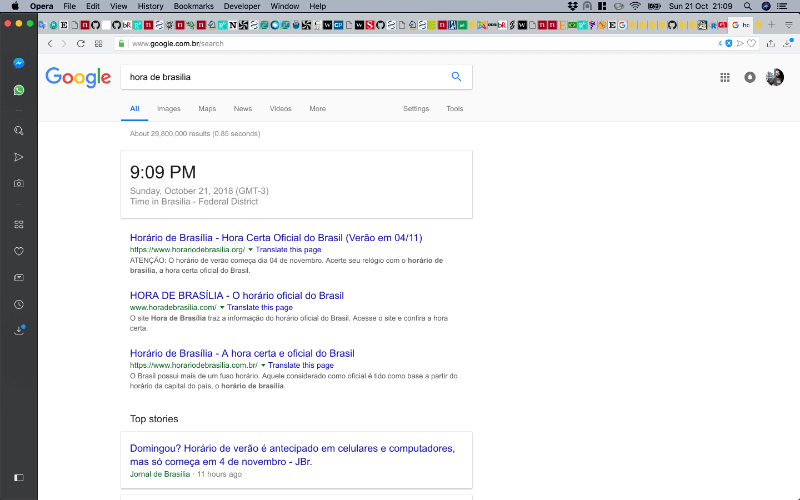Open the Opera menu in the menu bar
Viewport: 800px width, 500px height.
point(41,6)
